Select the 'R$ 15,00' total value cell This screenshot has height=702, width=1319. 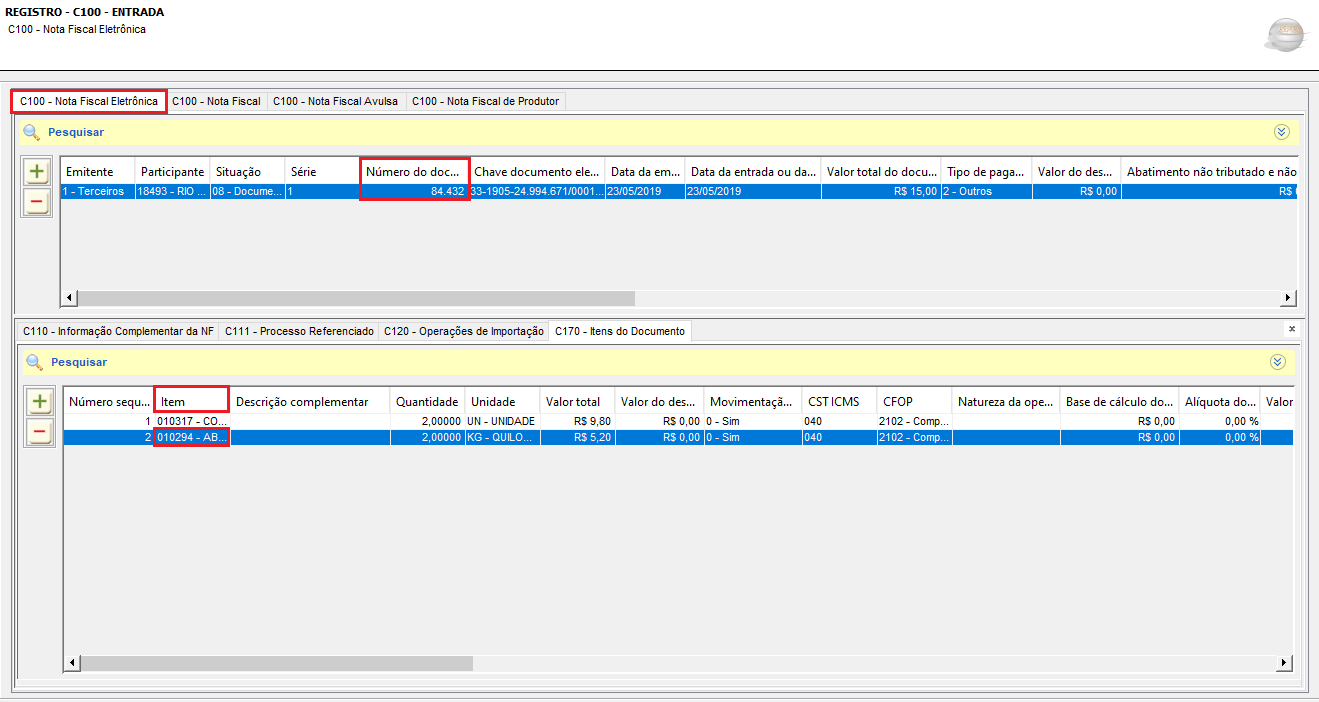881,191
